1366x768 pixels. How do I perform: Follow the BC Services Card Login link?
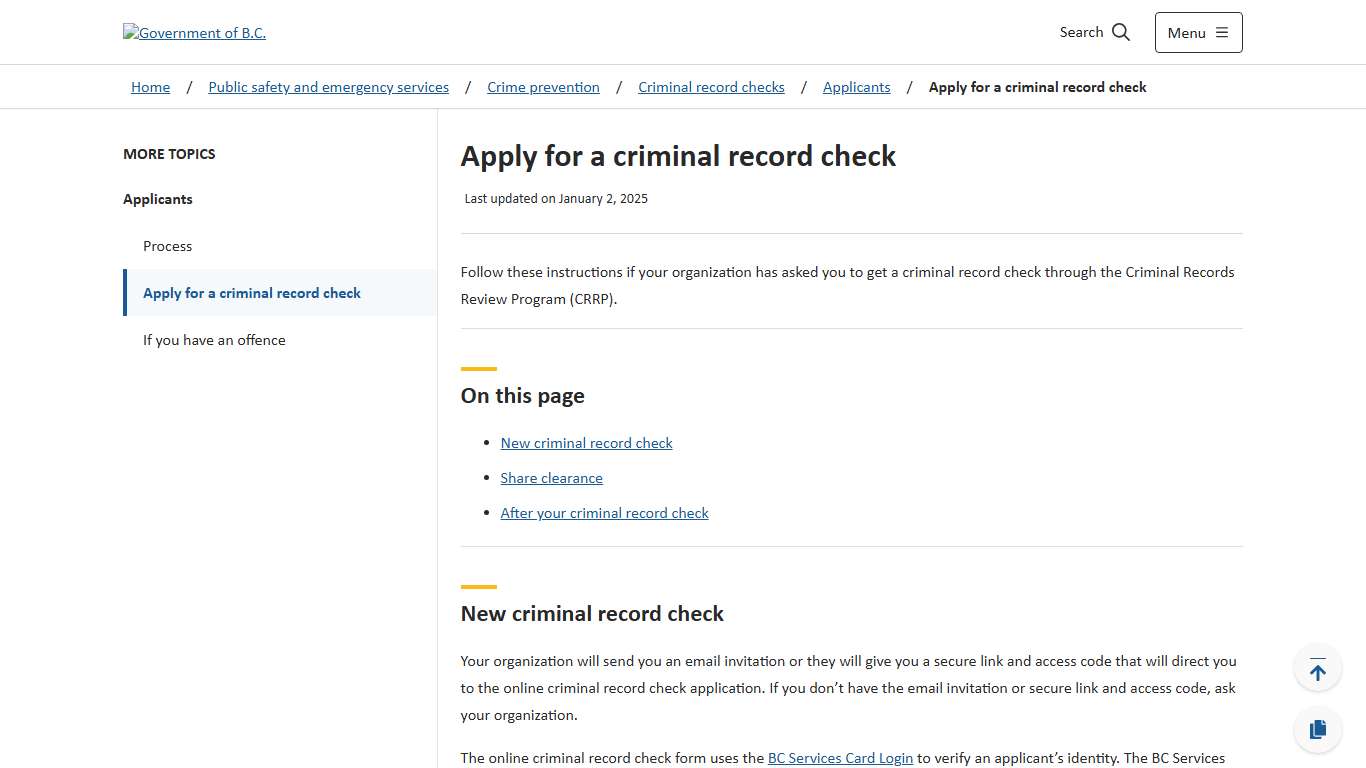(840, 758)
